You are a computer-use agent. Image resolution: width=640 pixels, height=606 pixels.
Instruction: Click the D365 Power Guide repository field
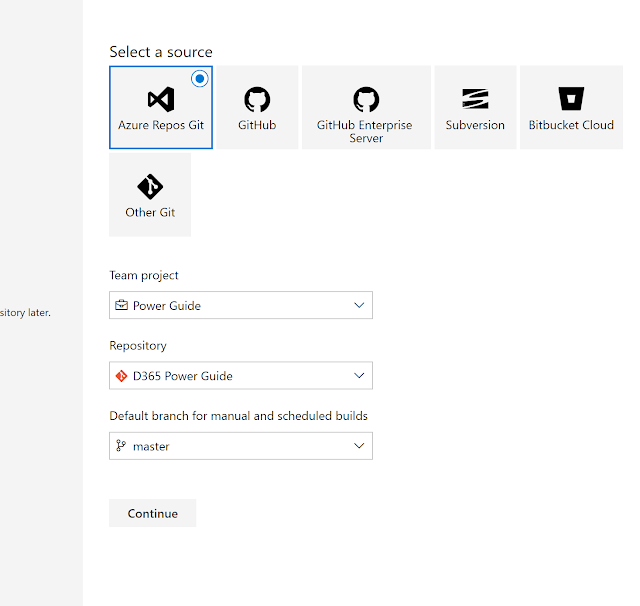coord(183,376)
